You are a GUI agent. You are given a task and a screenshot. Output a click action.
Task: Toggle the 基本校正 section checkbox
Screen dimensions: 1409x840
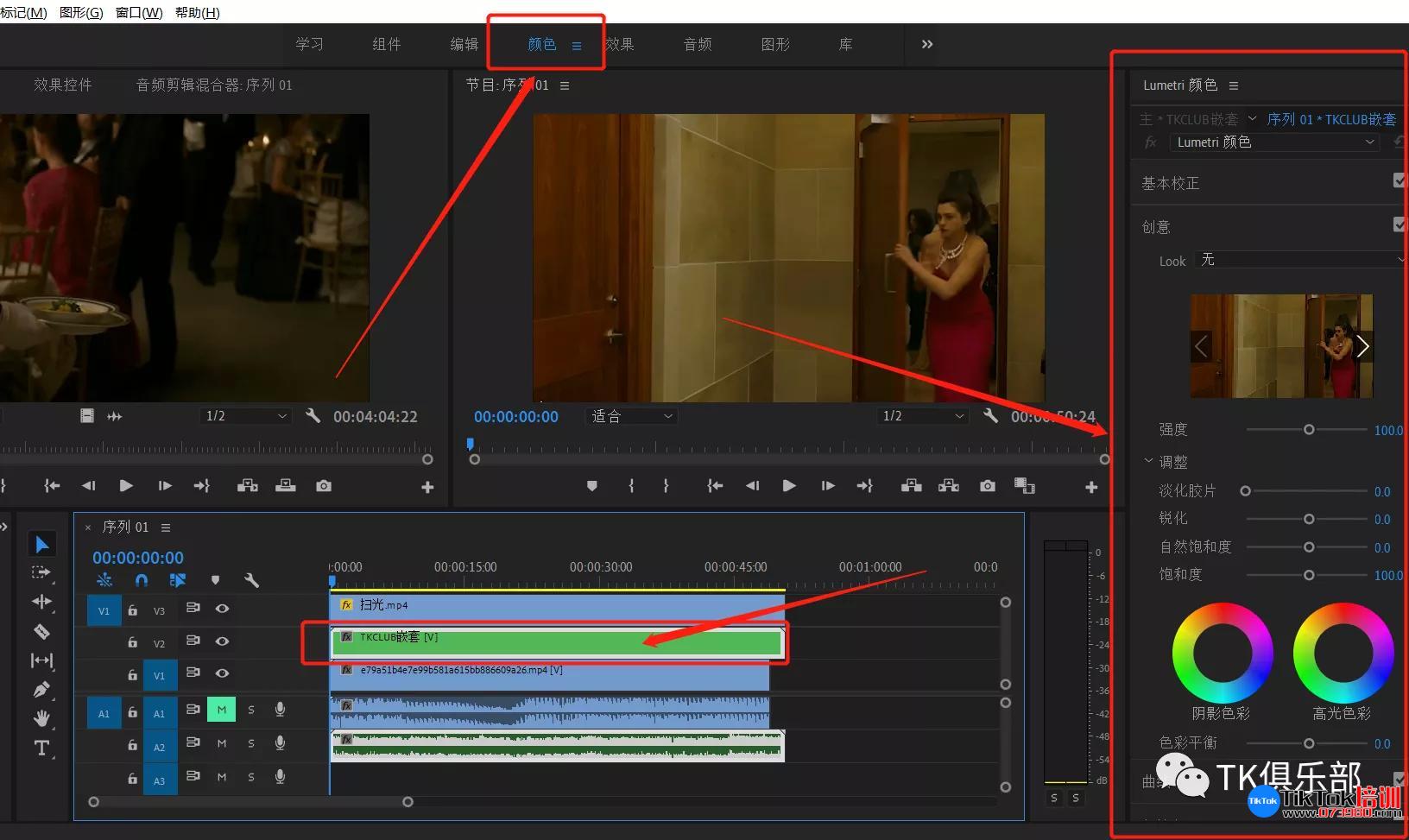click(1400, 180)
